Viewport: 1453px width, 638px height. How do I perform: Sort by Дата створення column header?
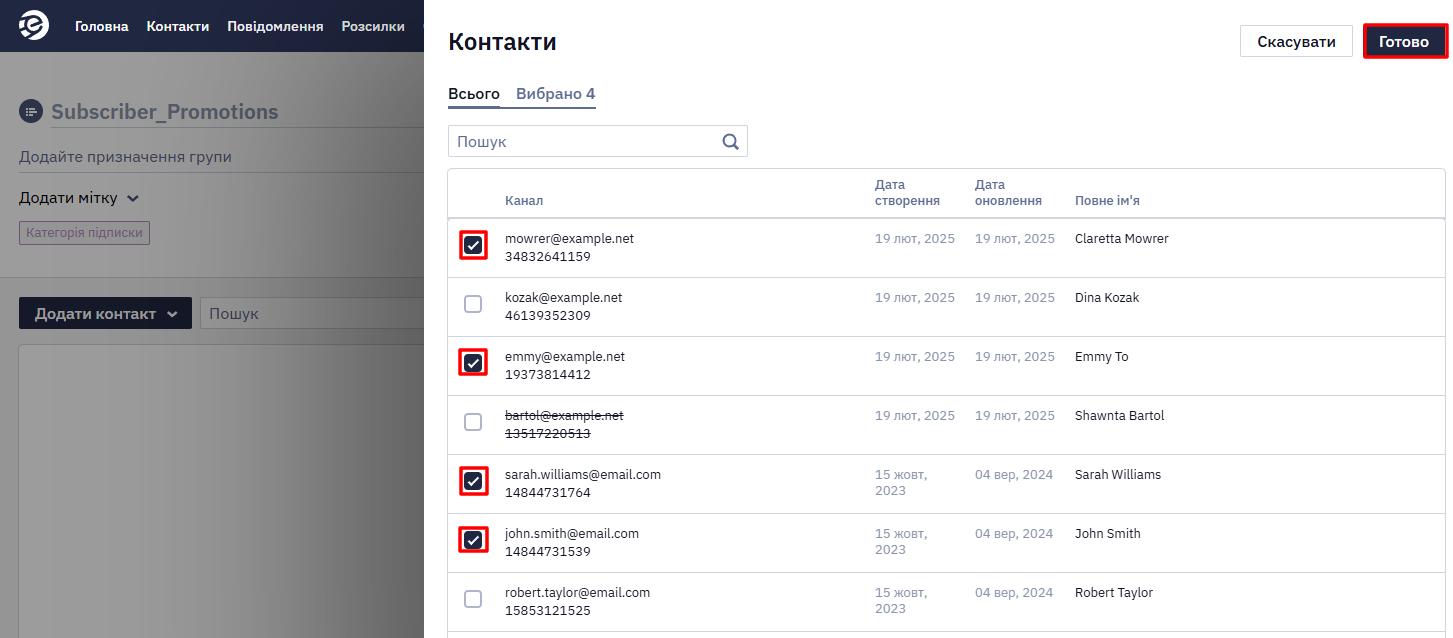click(x=907, y=193)
